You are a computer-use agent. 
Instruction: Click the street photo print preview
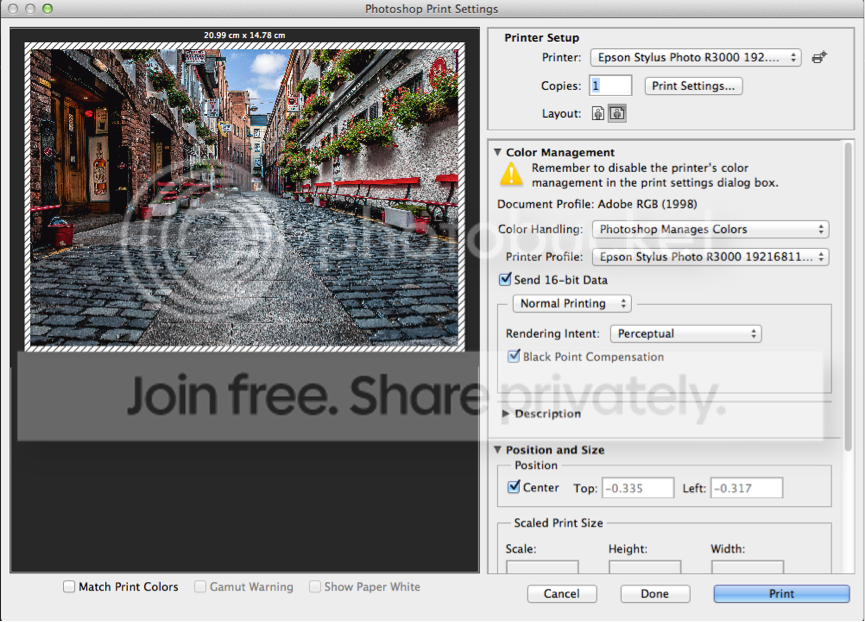(245, 196)
